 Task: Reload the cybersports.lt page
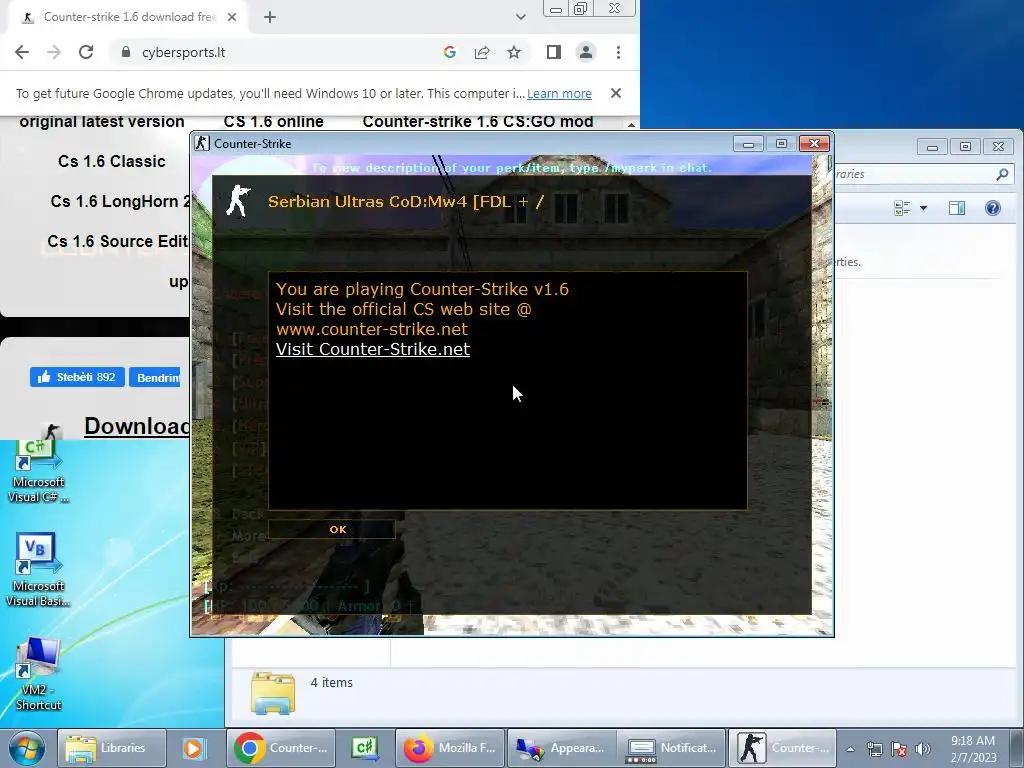pyautogui.click(x=86, y=52)
